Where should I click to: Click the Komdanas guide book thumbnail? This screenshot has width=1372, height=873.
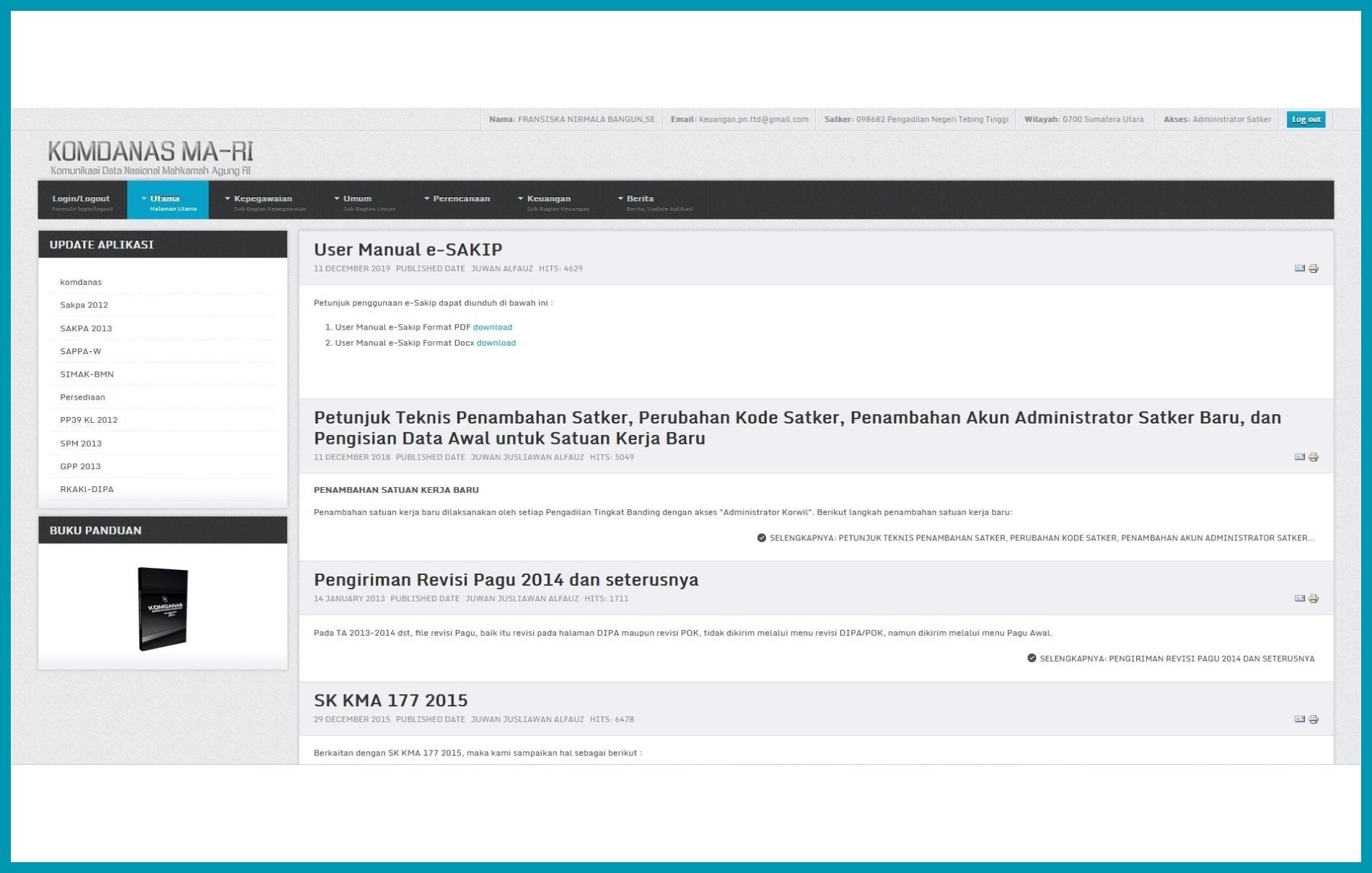coord(162,608)
